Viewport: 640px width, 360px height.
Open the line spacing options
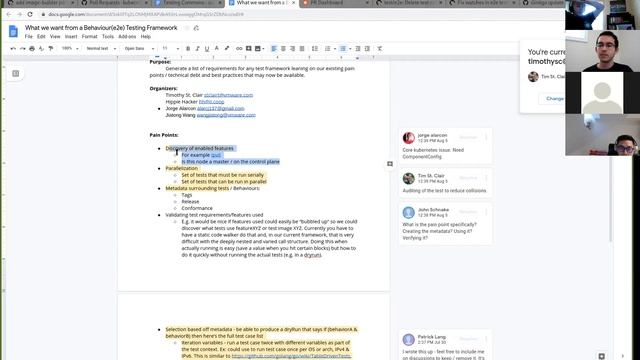pyautogui.click(x=315, y=49)
